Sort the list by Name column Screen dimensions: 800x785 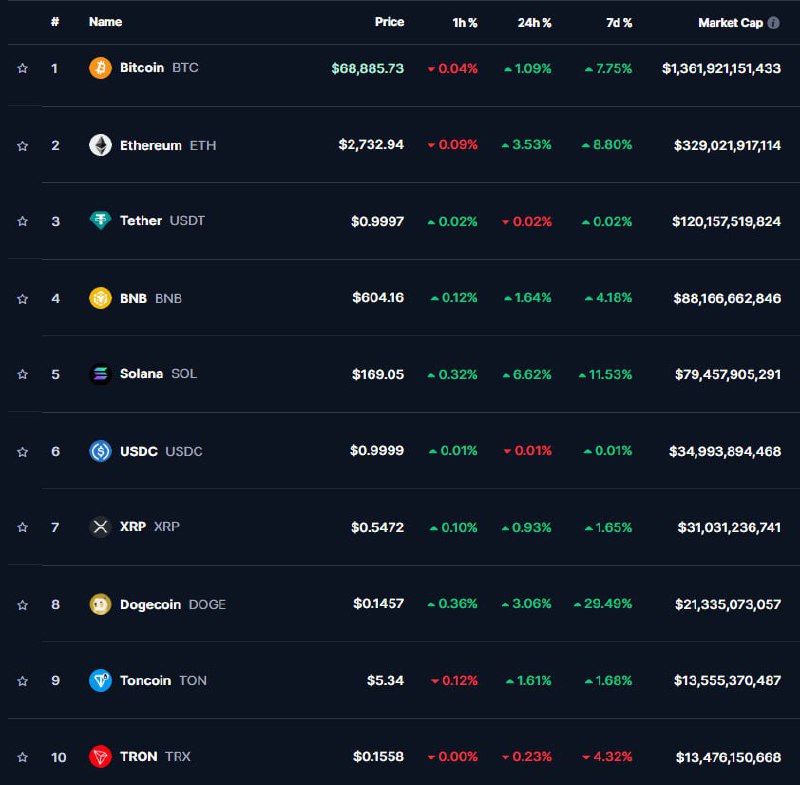[x=105, y=22]
